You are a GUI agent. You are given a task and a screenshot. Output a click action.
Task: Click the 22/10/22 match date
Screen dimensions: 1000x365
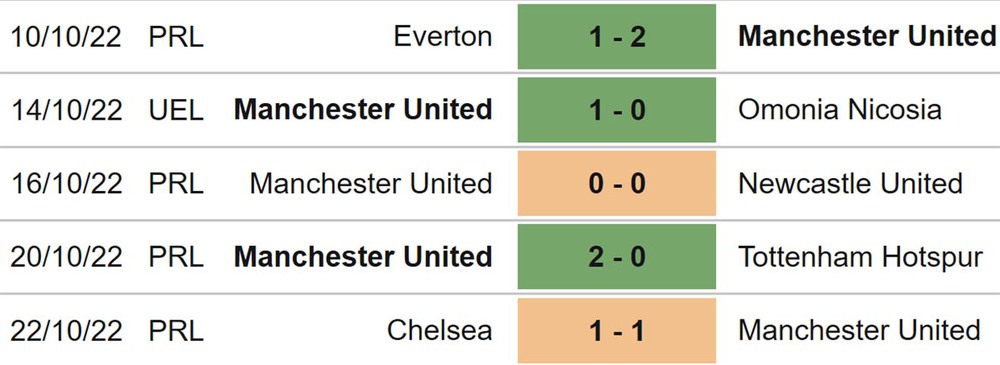point(66,331)
